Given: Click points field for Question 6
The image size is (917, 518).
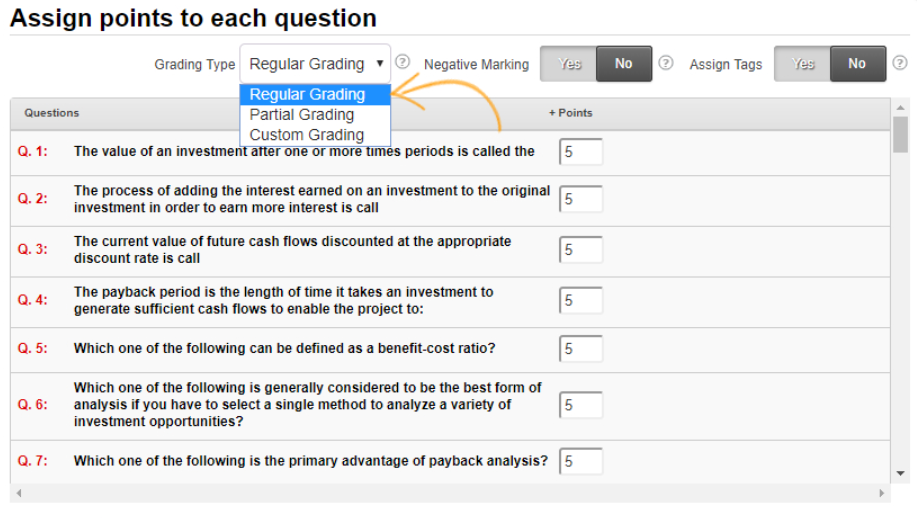Looking at the screenshot, I should 581,405.
